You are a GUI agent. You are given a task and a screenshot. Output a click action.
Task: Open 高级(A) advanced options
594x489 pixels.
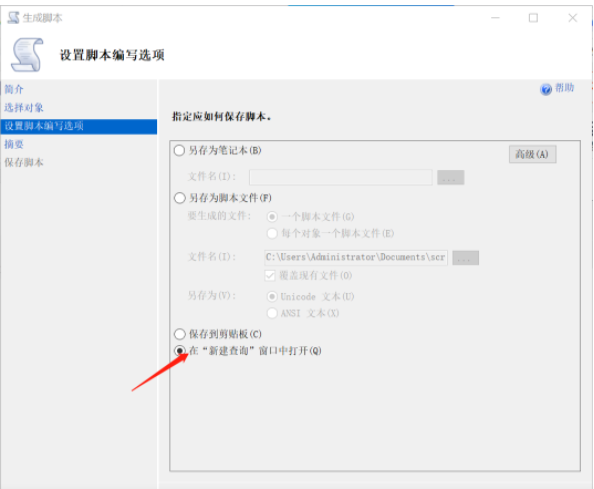(532, 155)
